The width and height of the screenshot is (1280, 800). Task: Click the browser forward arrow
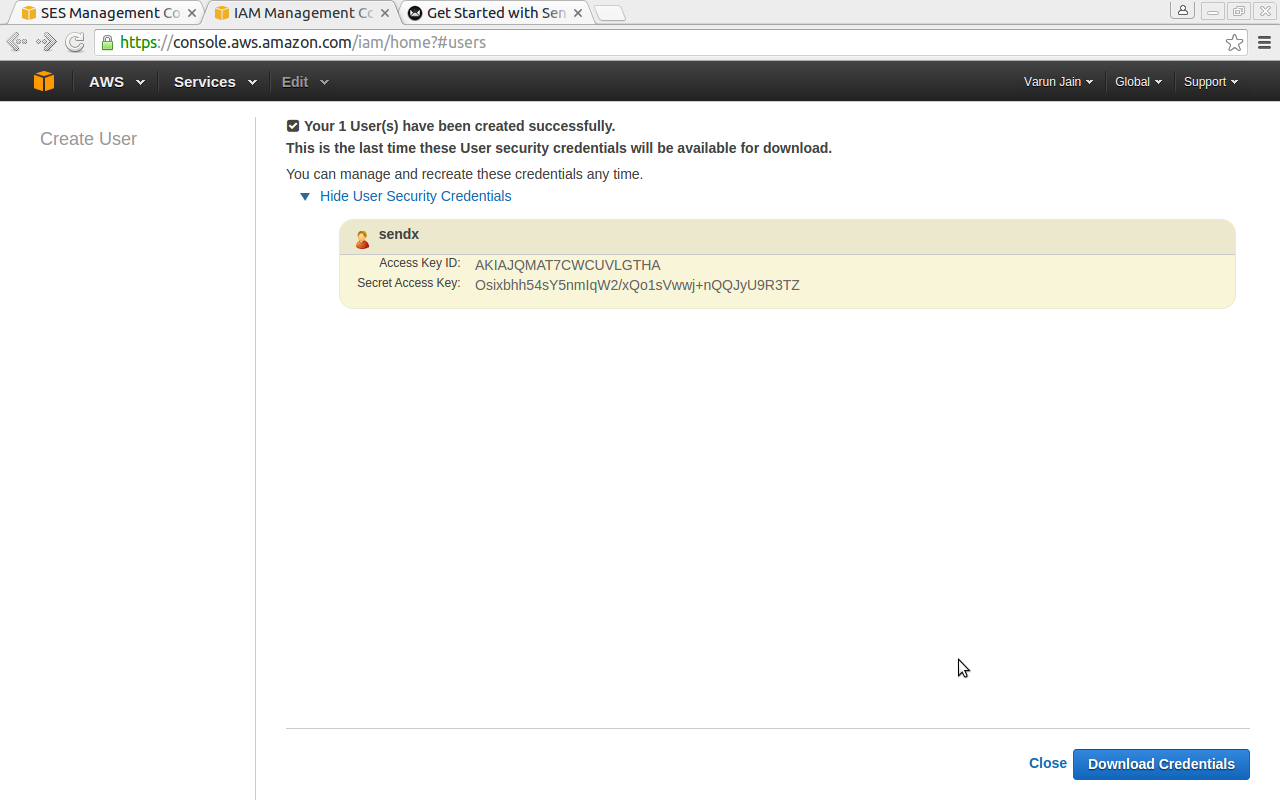click(46, 42)
